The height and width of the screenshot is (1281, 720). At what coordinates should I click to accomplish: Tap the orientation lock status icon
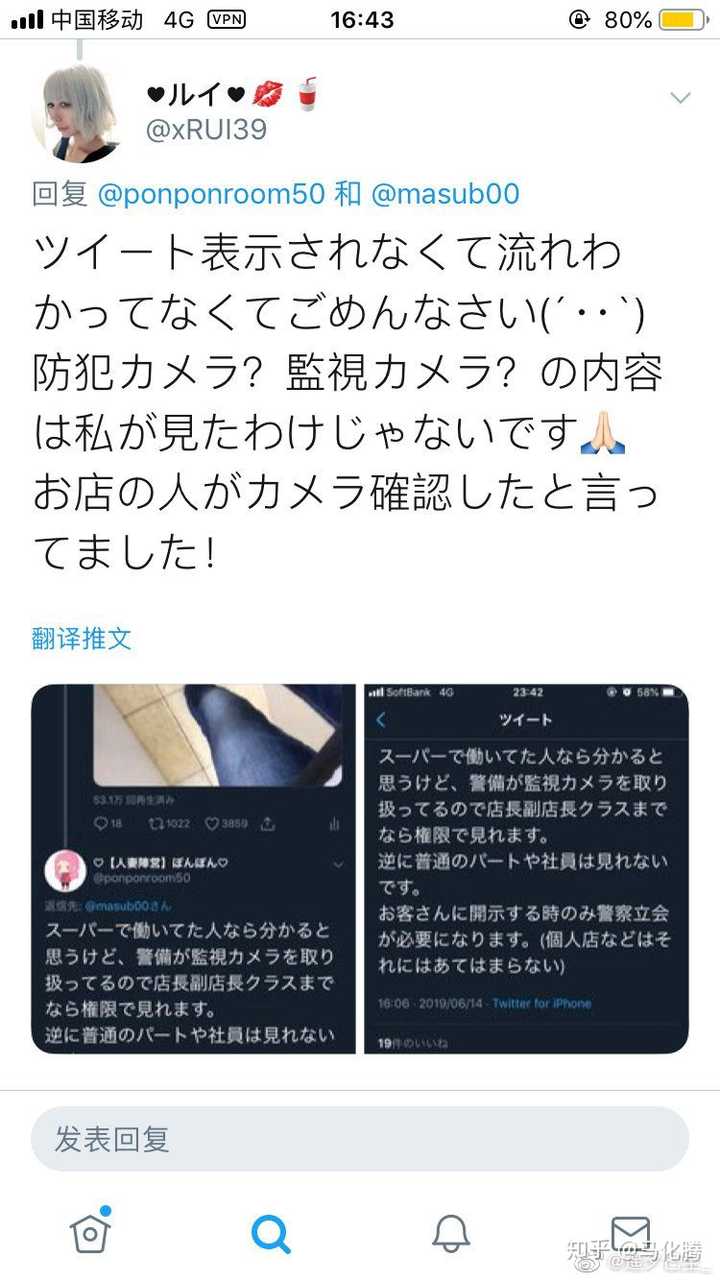pyautogui.click(x=578, y=19)
